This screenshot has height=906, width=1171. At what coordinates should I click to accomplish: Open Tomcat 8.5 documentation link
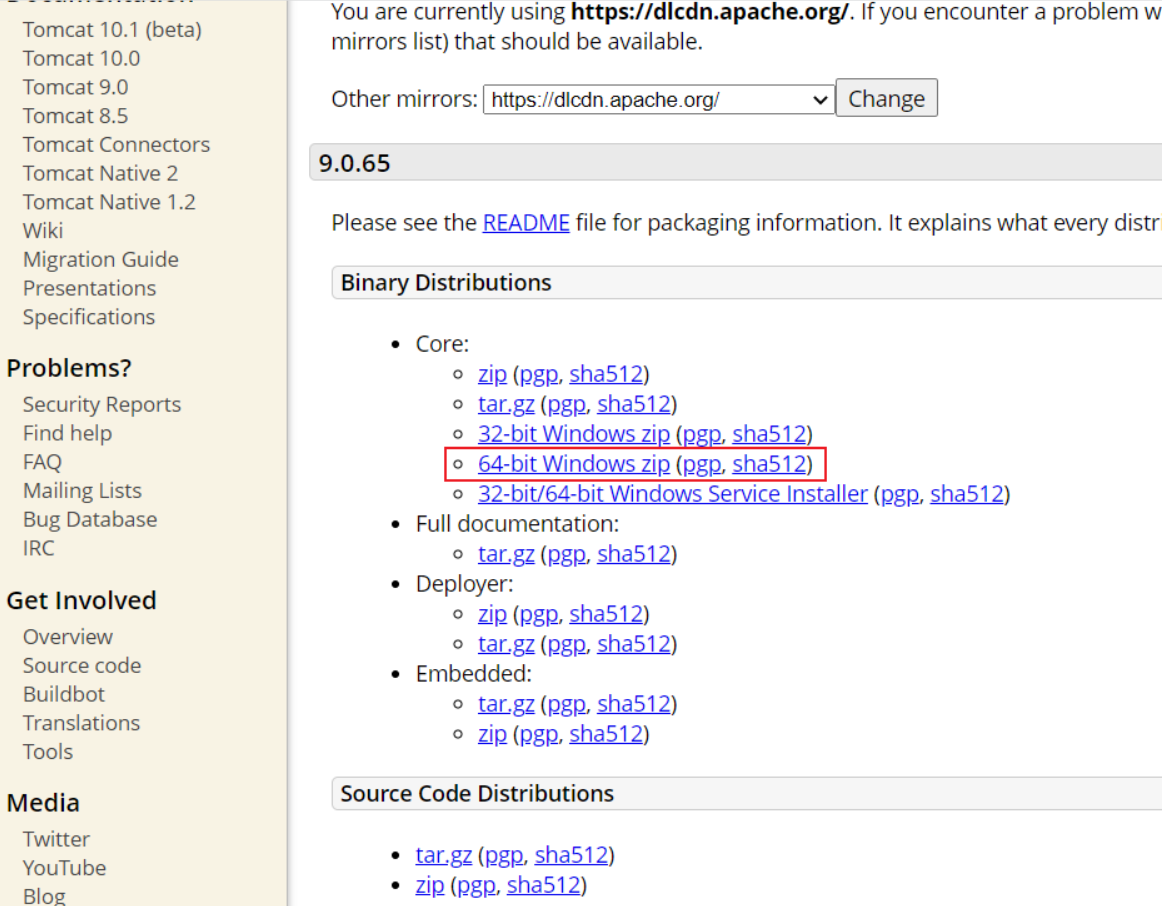point(75,116)
